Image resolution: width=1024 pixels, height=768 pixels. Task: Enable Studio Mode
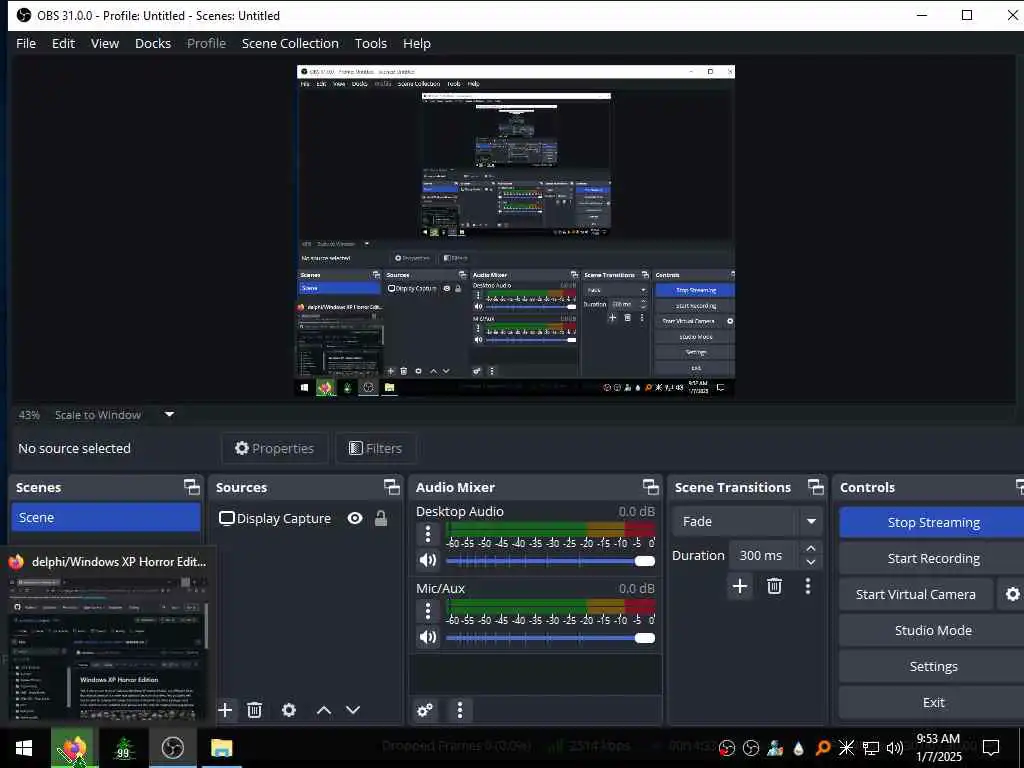click(933, 630)
